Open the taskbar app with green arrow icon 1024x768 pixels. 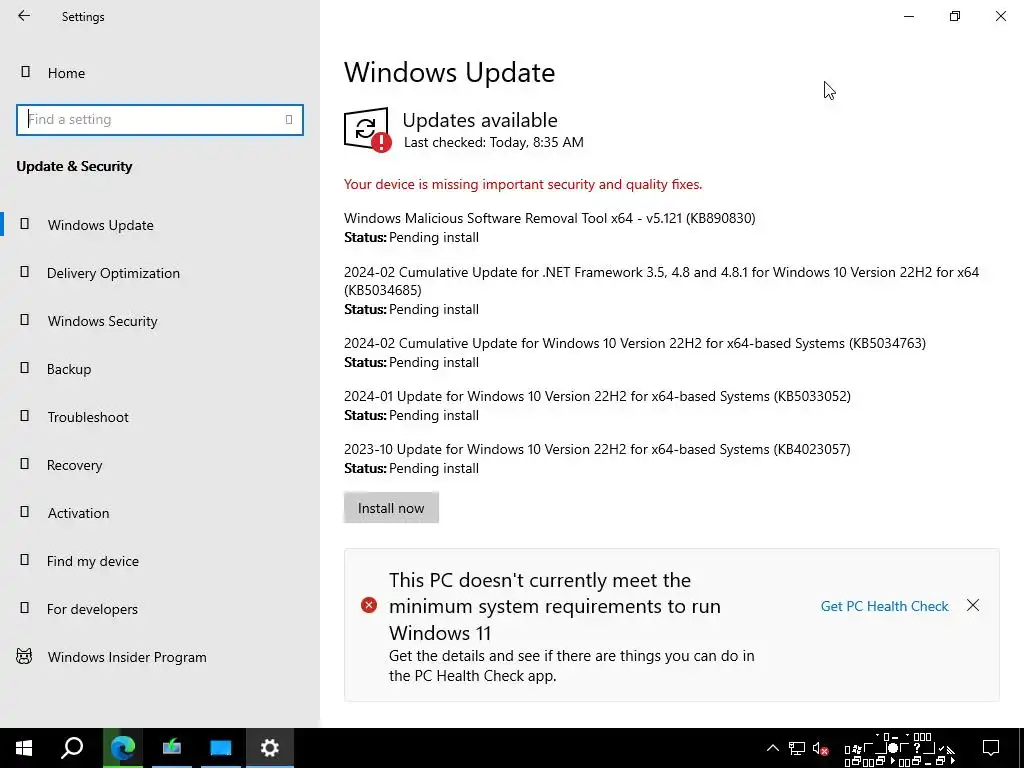pyautogui.click(x=172, y=748)
